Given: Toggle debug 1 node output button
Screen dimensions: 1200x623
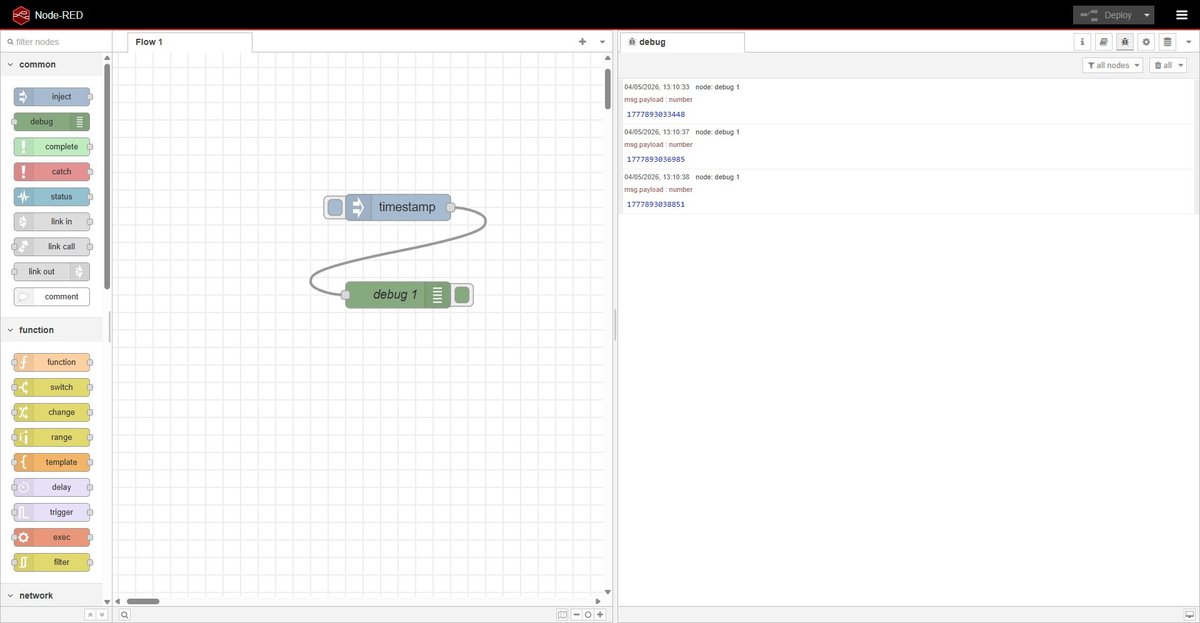Looking at the screenshot, I should click(x=462, y=295).
